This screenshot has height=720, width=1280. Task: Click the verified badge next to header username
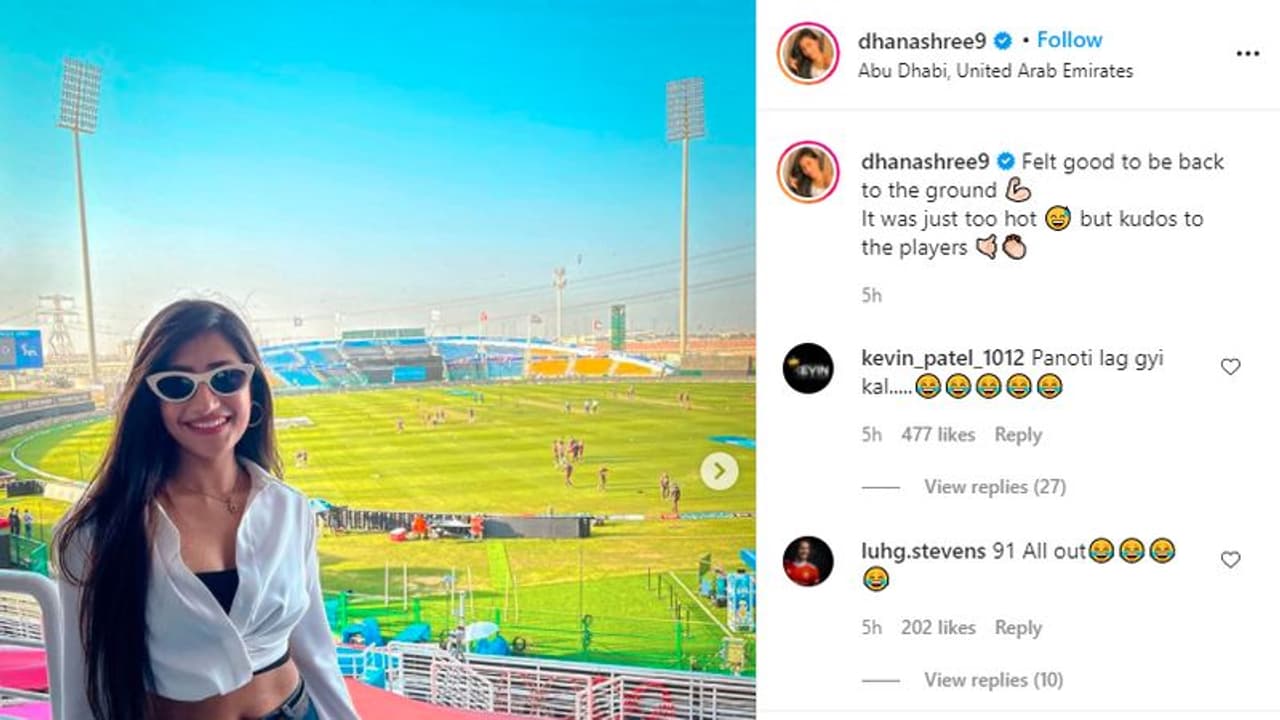tap(1003, 41)
